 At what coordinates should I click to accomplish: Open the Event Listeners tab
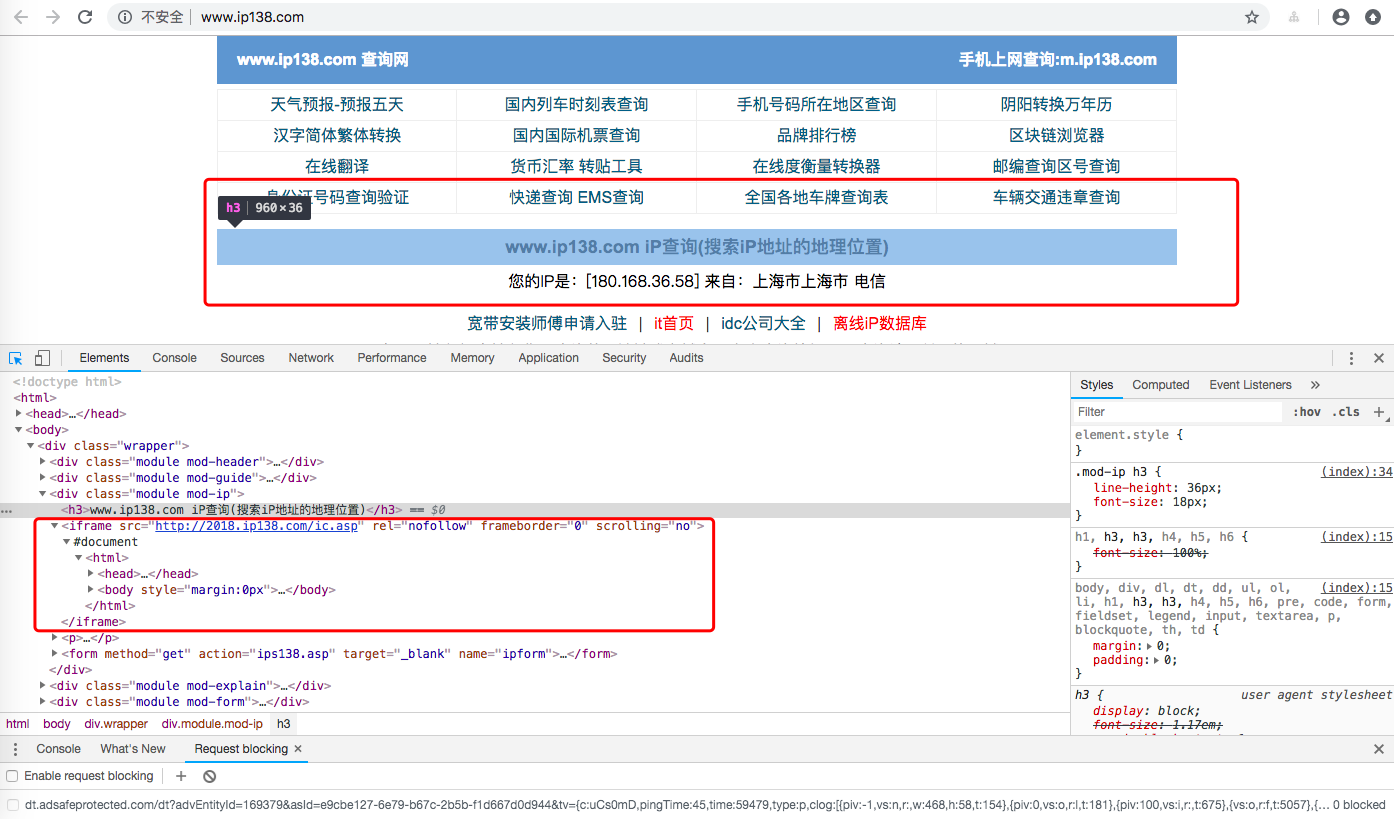tap(1250, 385)
